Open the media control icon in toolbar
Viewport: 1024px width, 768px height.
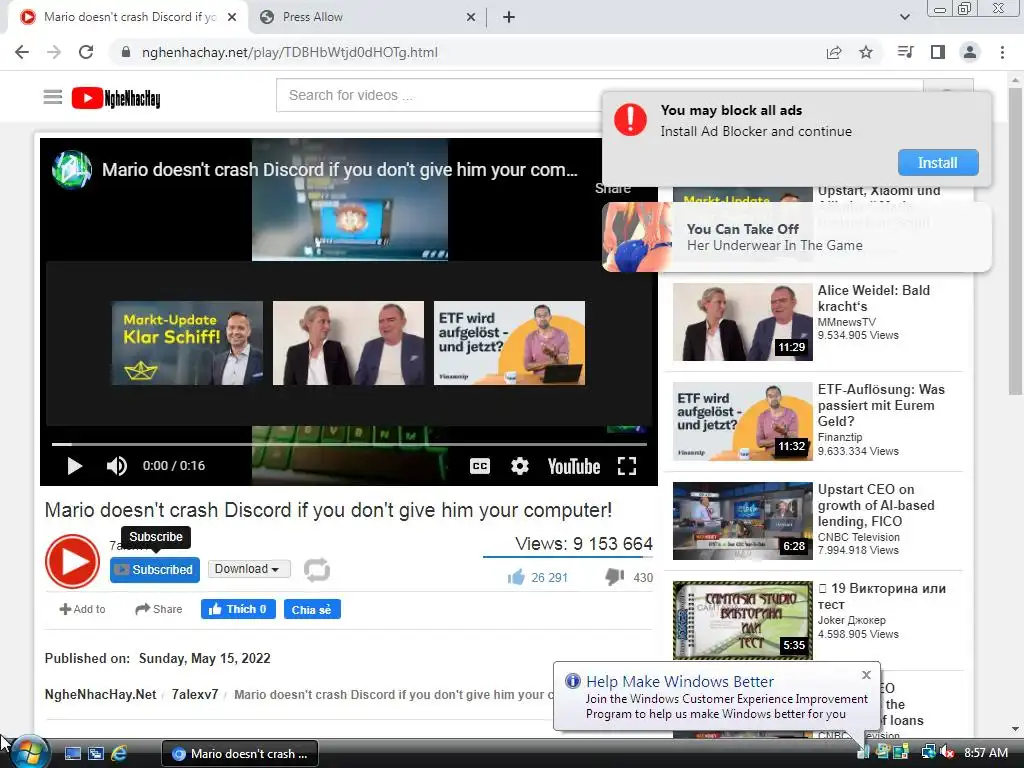905,52
